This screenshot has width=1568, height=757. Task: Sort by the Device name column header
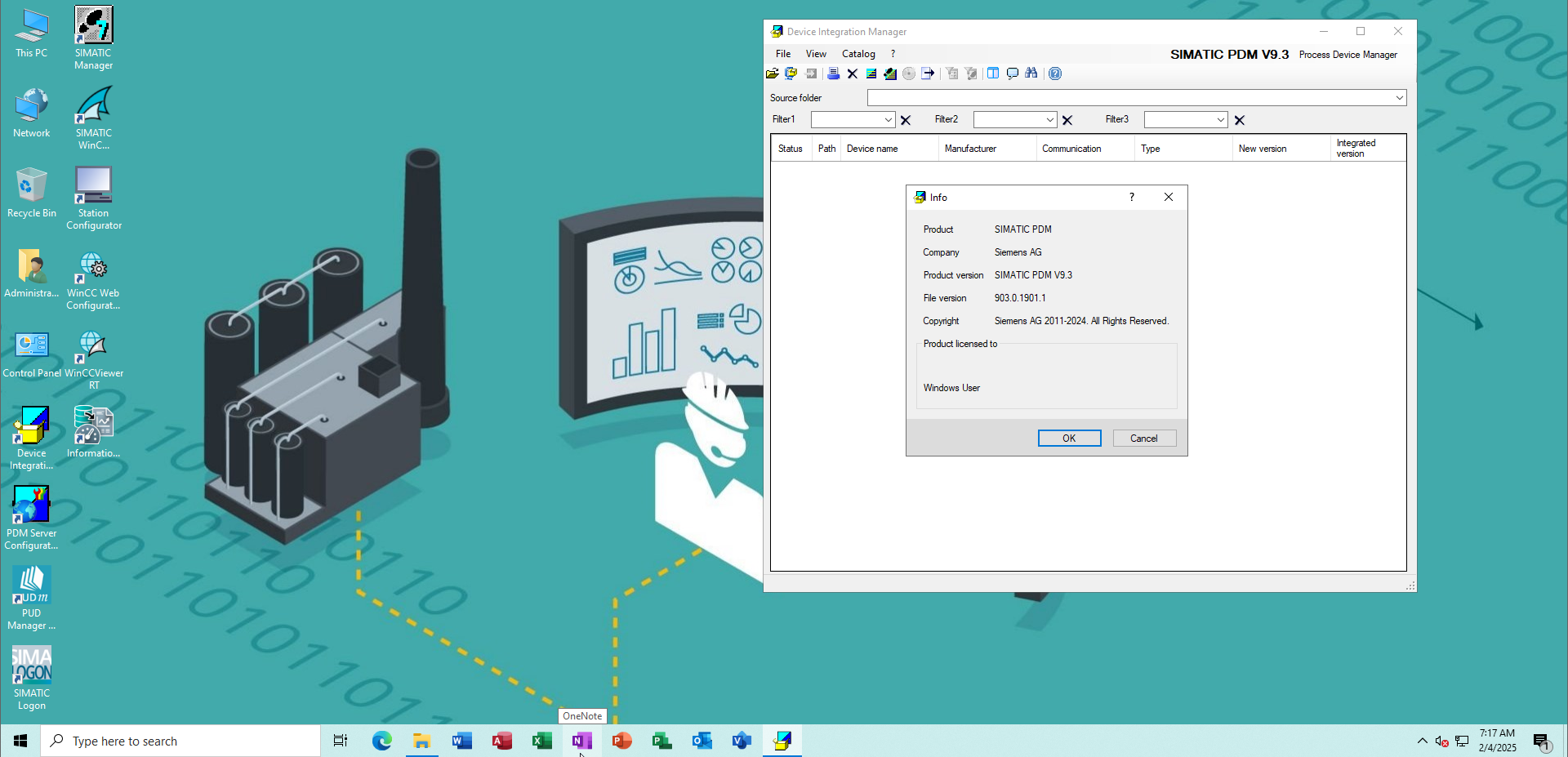889,149
